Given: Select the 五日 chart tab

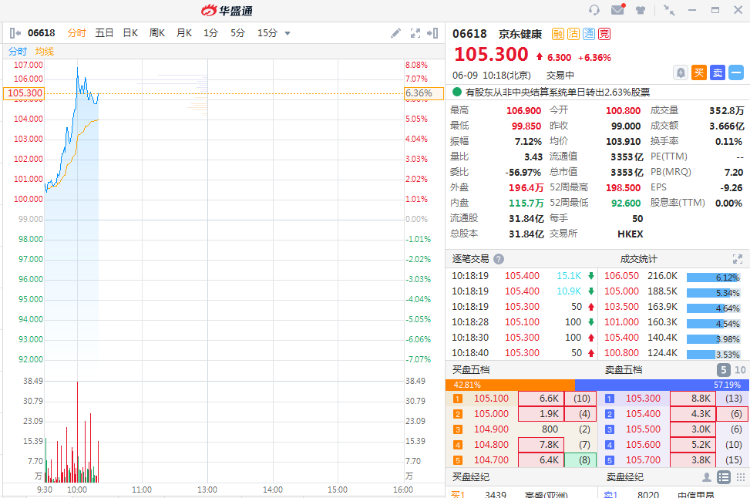Looking at the screenshot, I should click(104, 33).
